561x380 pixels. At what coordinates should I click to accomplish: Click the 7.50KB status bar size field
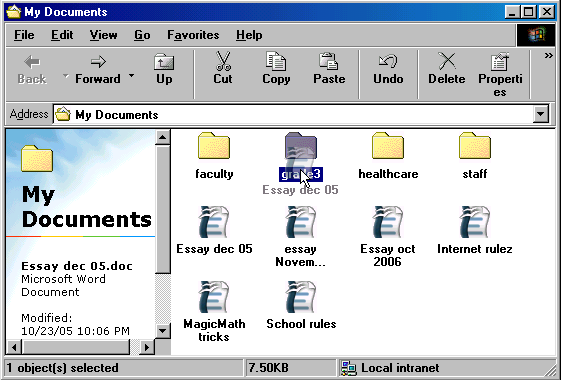click(290, 368)
